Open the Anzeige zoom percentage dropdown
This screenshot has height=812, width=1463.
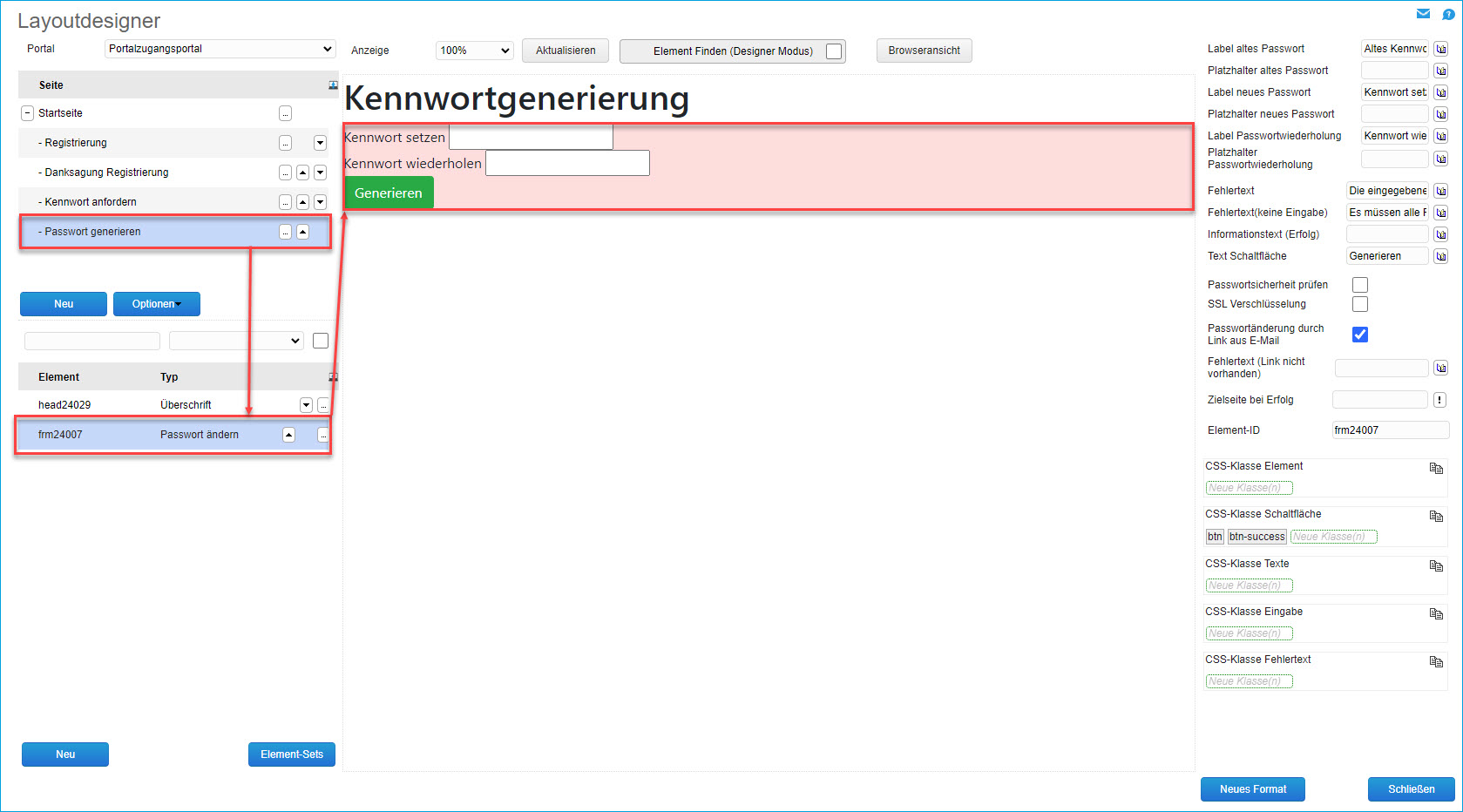pyautogui.click(x=475, y=51)
